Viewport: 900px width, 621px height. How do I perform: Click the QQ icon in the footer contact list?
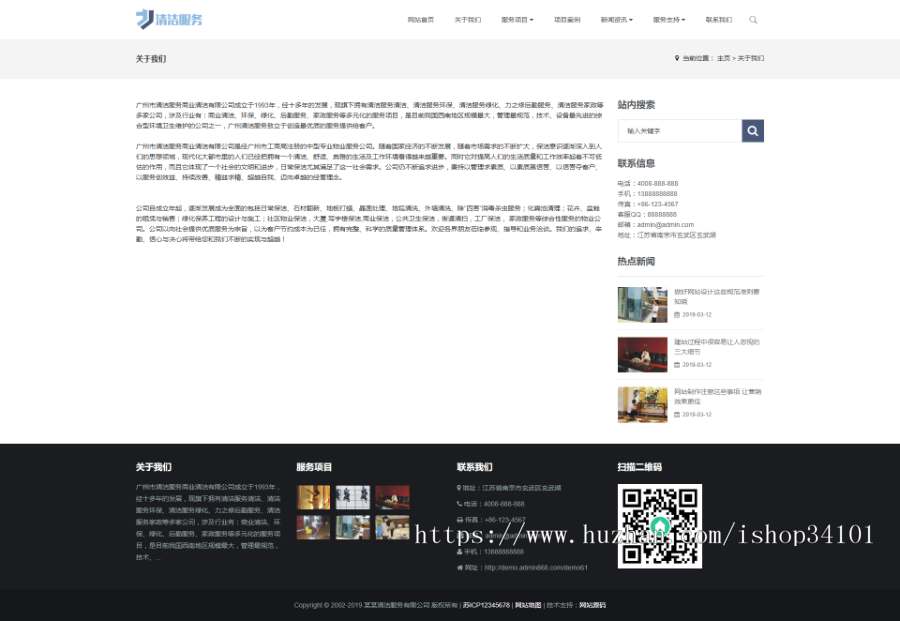[458, 535]
